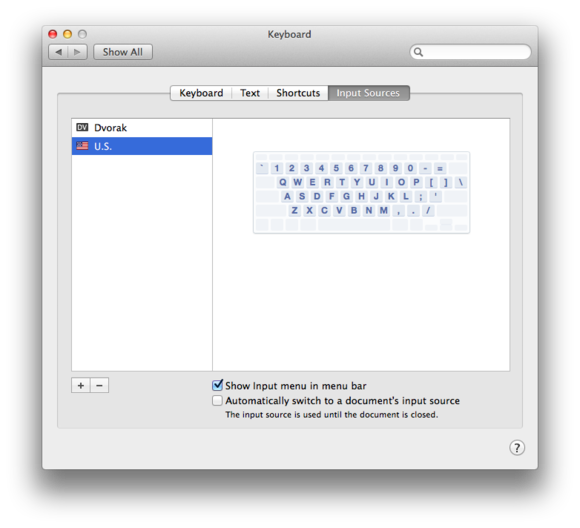Click the back navigation arrow
Screen dimensions: 580x528
(58, 52)
